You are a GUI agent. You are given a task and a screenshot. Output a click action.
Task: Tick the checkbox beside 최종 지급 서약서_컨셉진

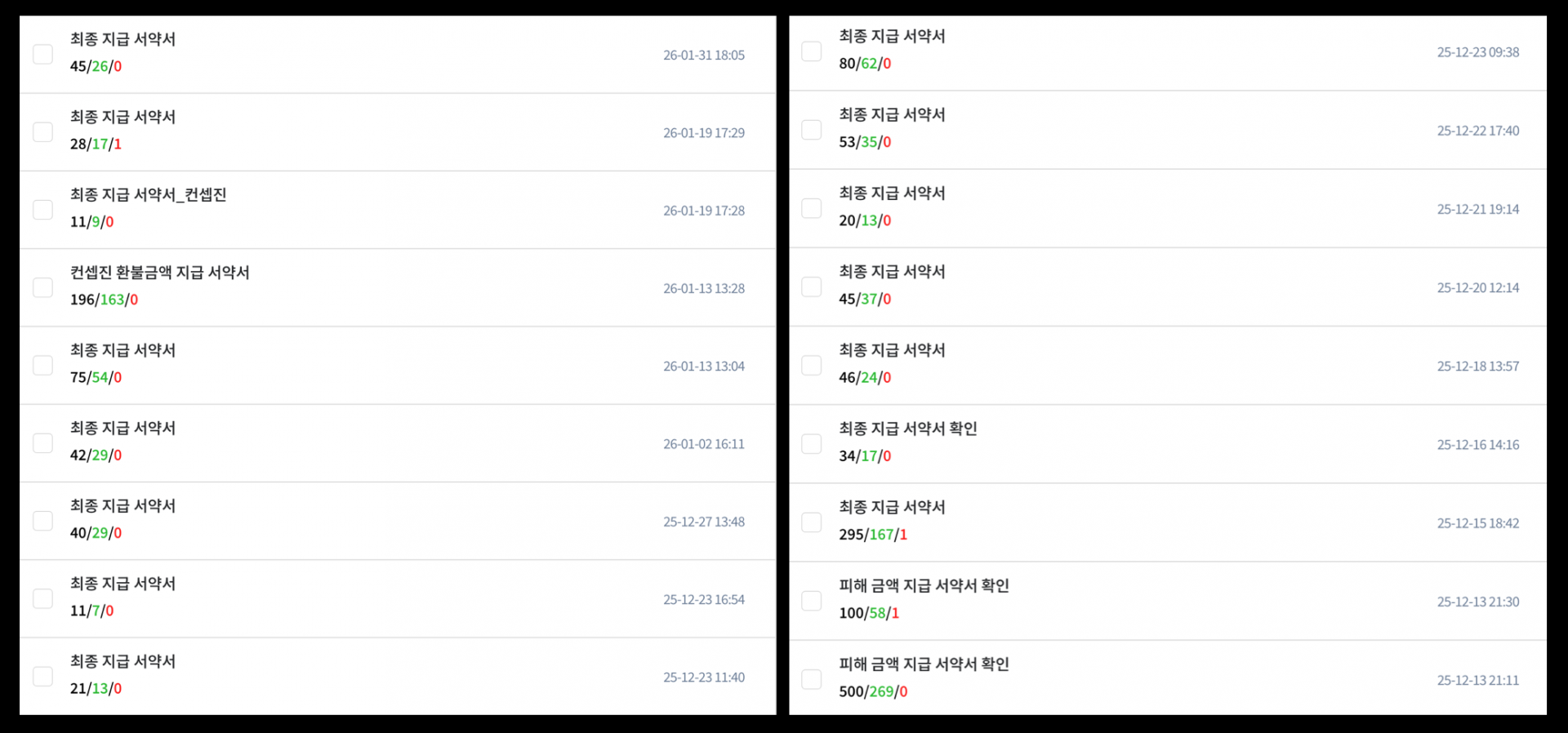click(42, 210)
